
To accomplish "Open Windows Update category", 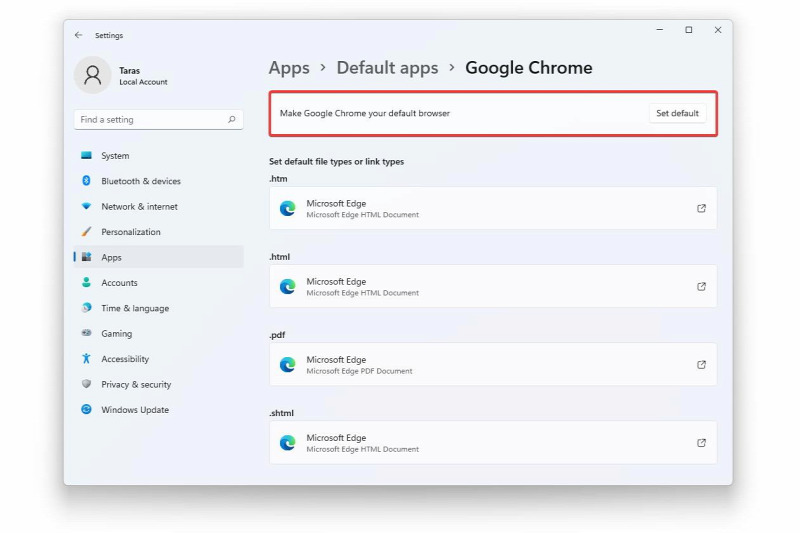I will (159, 410).
